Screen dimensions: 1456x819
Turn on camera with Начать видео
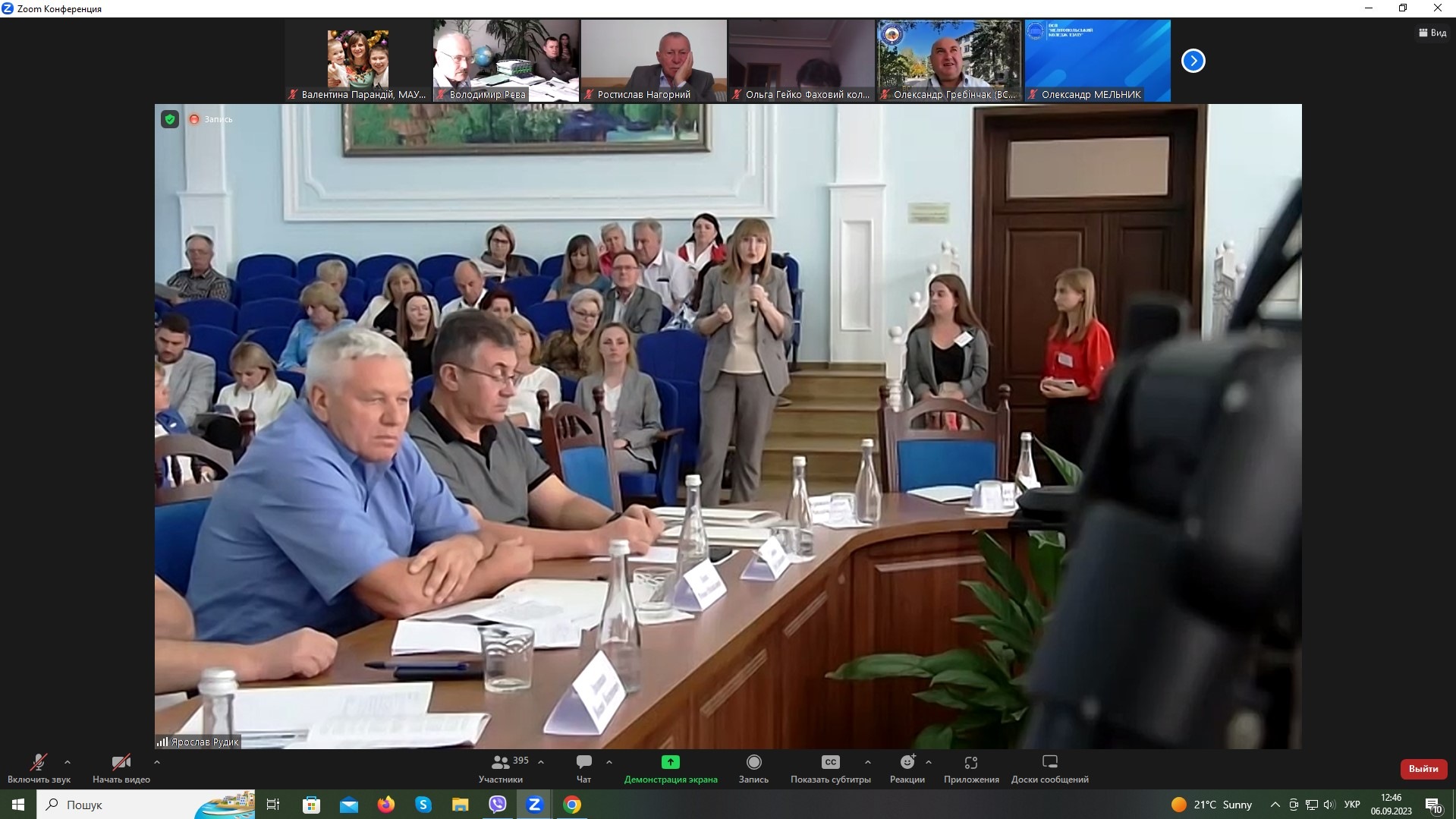(121, 767)
